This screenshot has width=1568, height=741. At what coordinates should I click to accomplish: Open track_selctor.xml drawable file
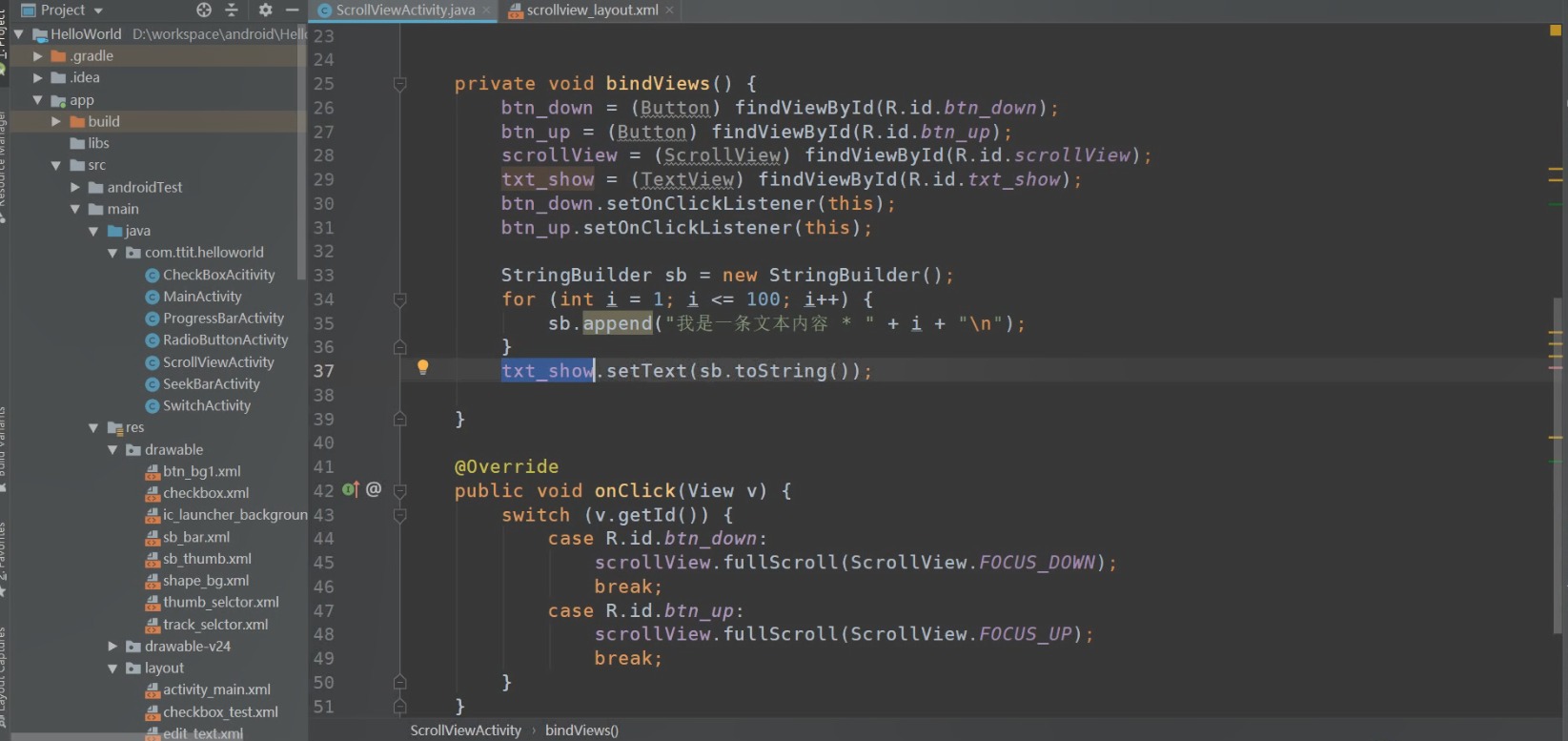(x=215, y=626)
